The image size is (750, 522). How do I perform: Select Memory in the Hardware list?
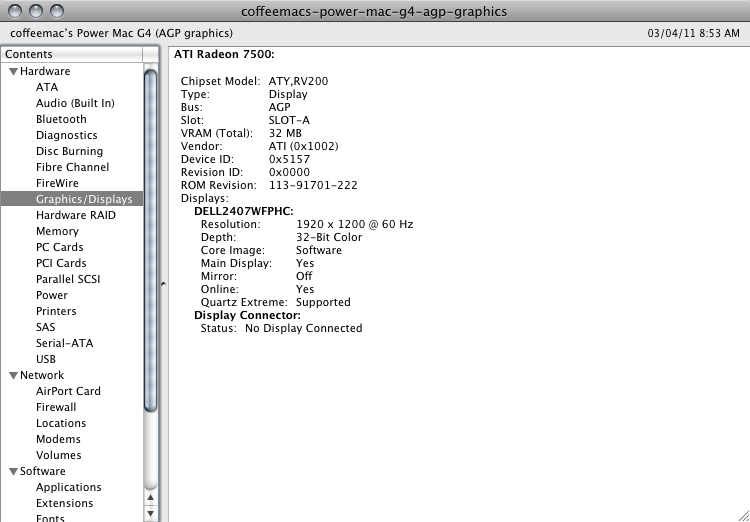click(x=57, y=231)
